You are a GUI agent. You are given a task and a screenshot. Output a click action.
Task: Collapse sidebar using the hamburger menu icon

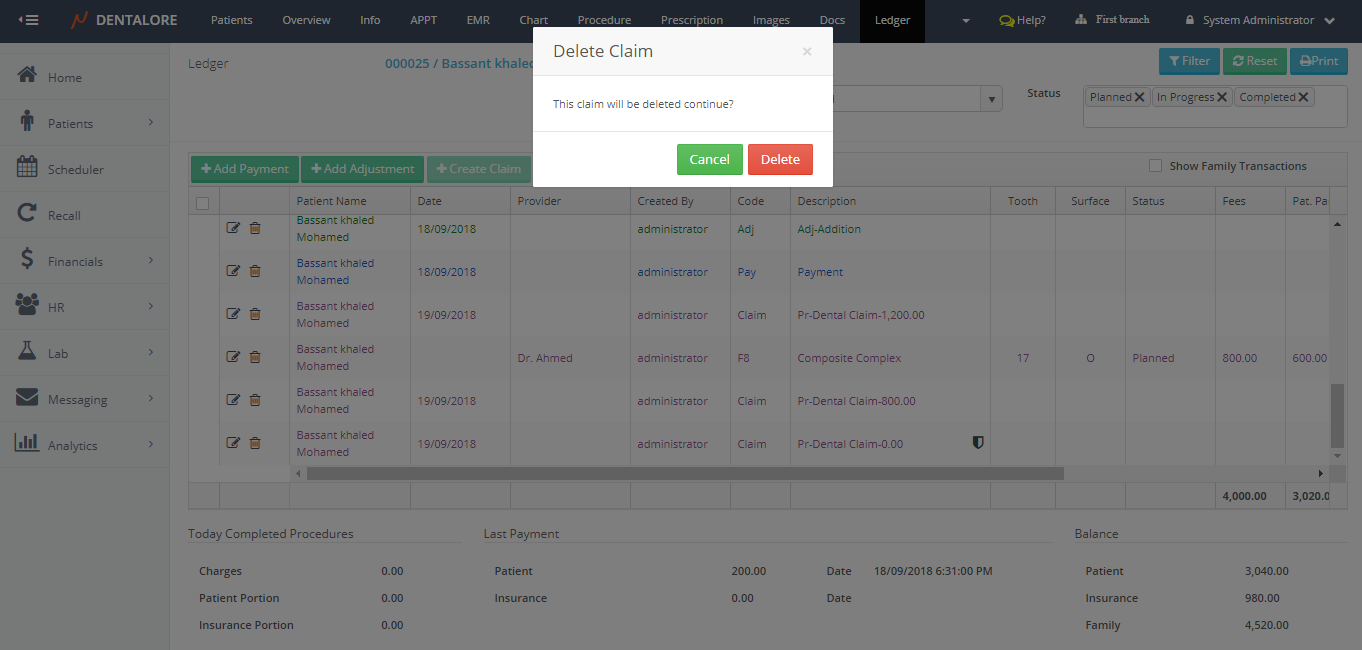pyautogui.click(x=28, y=20)
